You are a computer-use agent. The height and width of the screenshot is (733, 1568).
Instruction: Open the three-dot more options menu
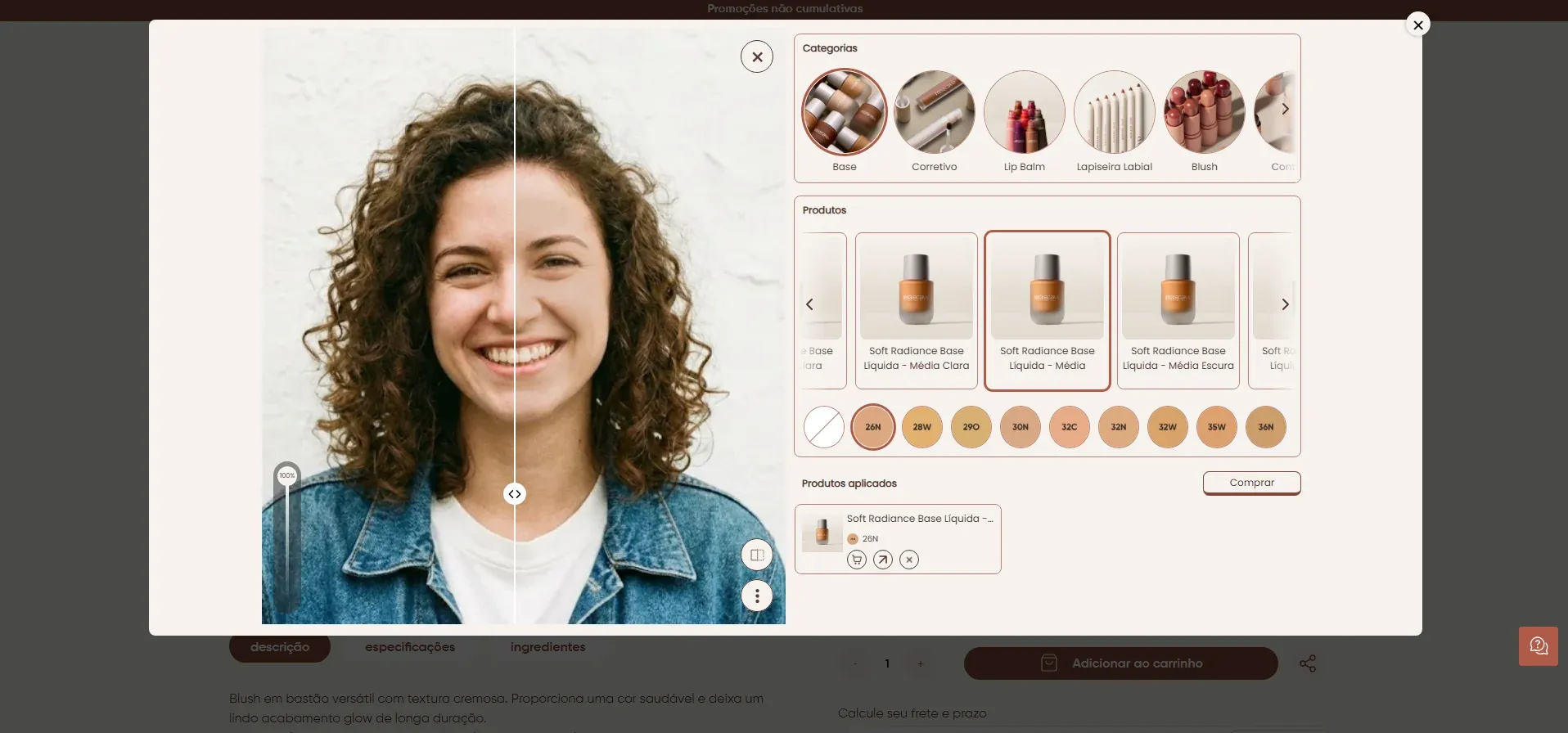pyautogui.click(x=757, y=596)
